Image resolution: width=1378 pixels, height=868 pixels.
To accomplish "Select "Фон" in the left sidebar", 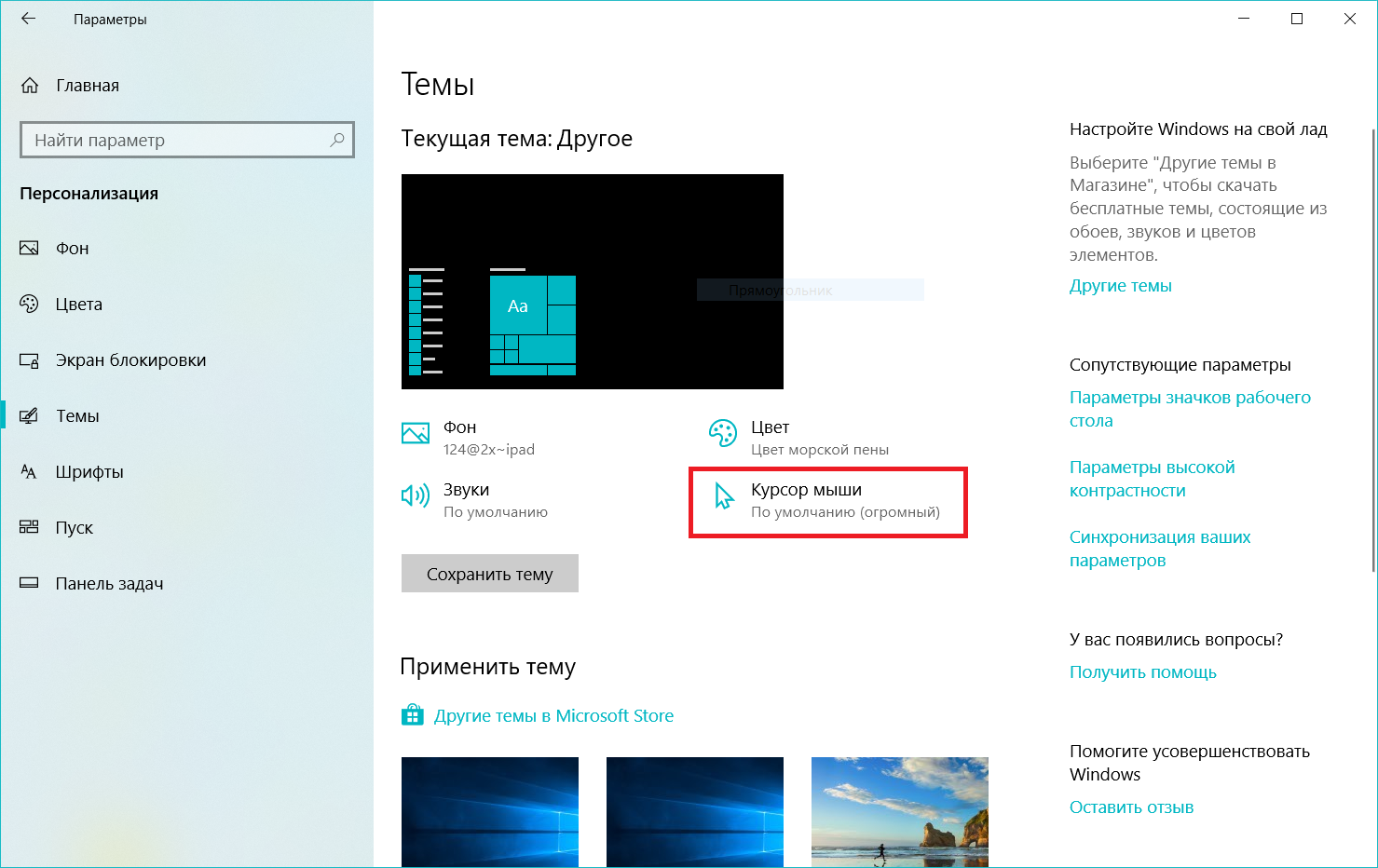I will point(75,248).
